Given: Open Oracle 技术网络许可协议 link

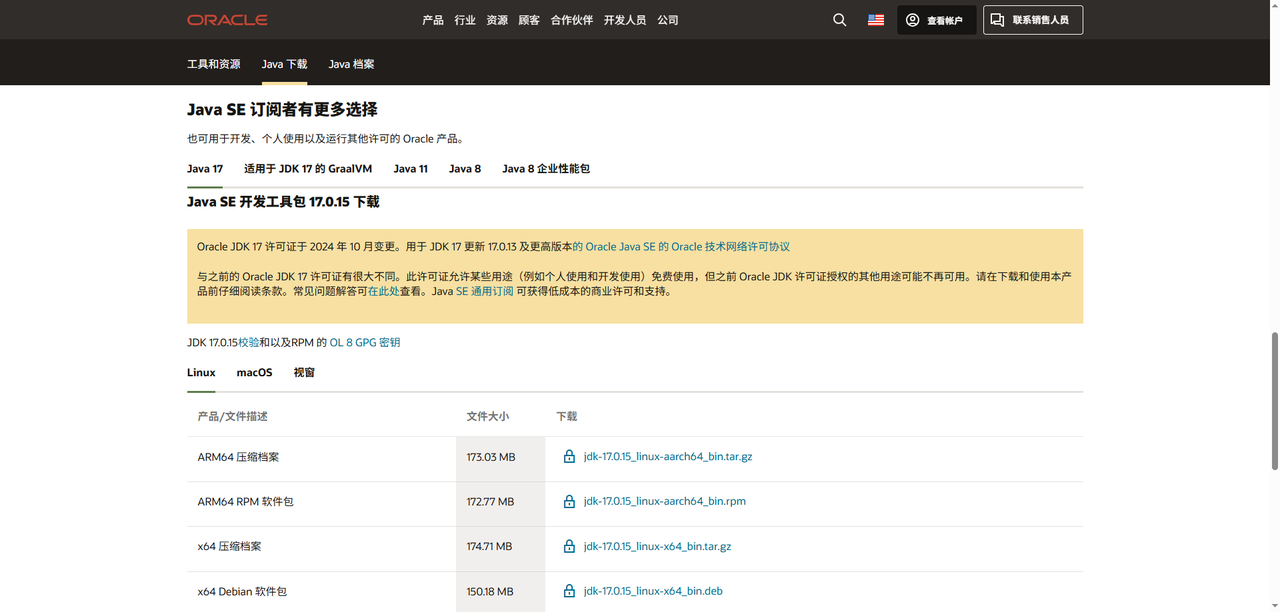Looking at the screenshot, I should [x=682, y=247].
